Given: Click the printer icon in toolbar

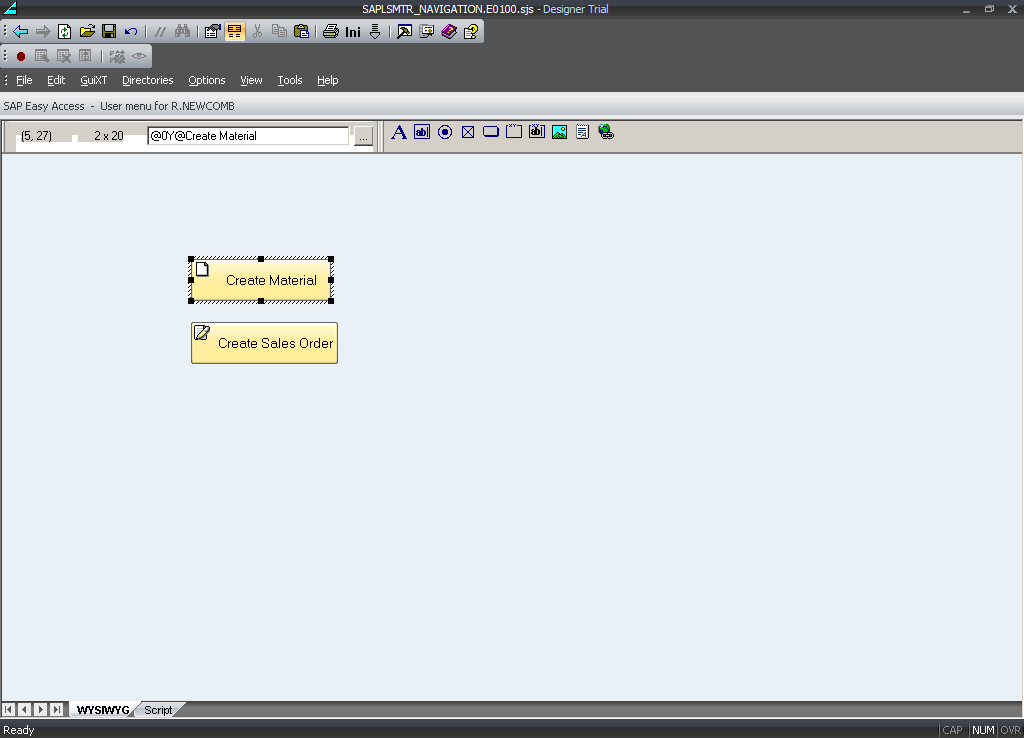Looking at the screenshot, I should click(330, 31).
